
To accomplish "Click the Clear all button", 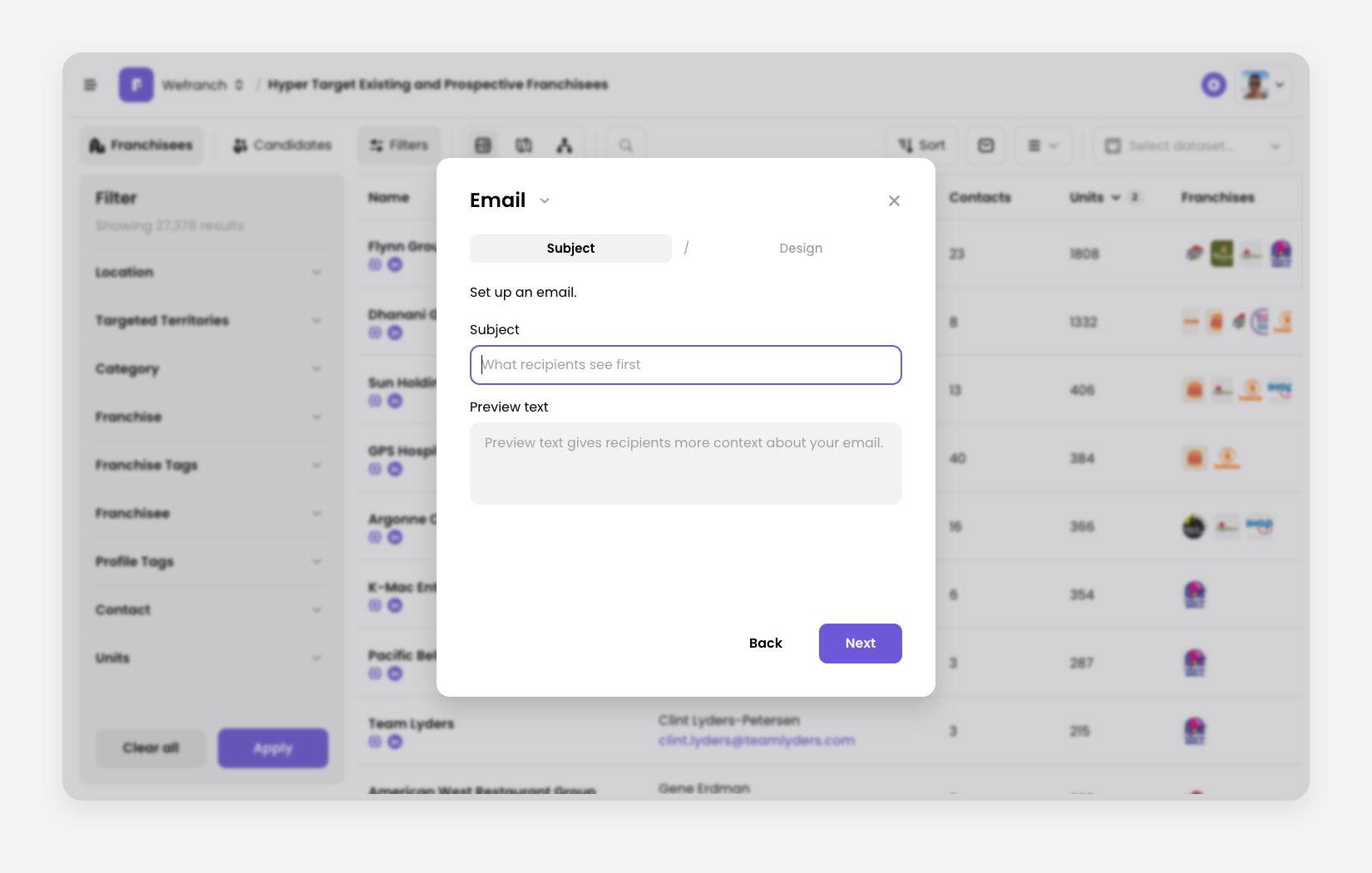I will [151, 748].
